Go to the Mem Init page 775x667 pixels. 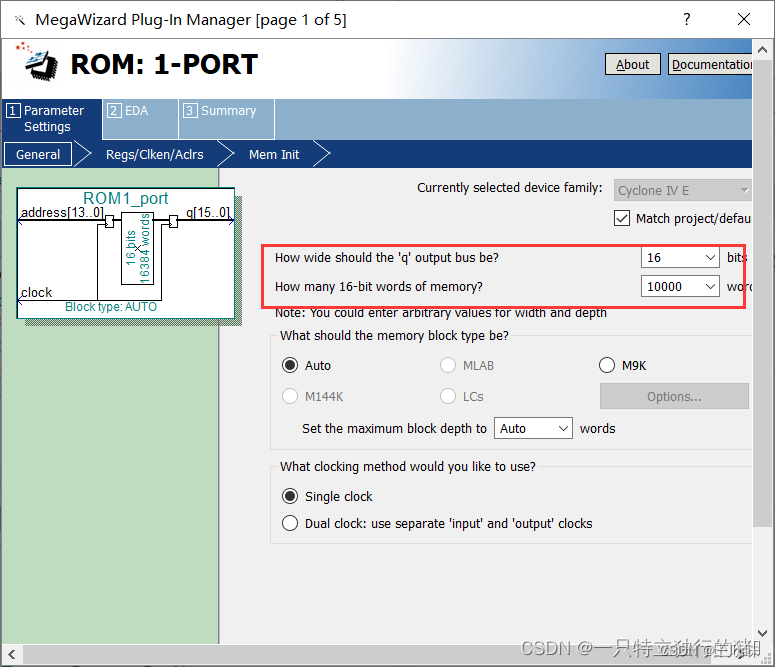click(x=274, y=154)
